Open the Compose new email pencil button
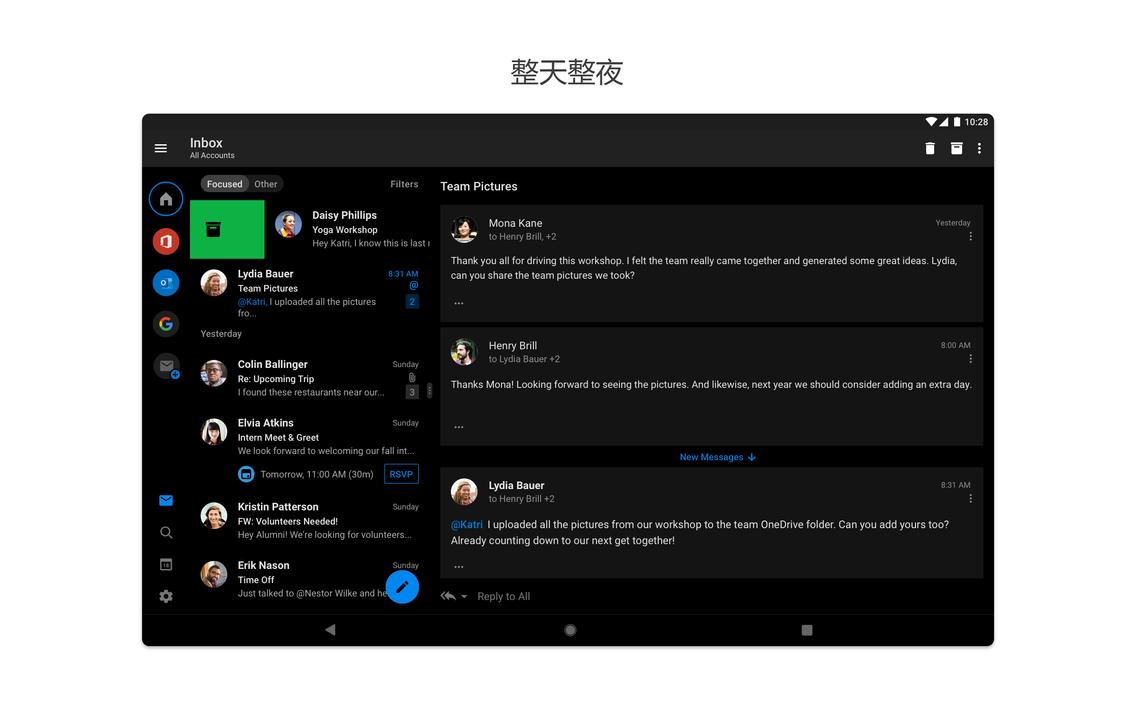Image resolution: width=1136 pixels, height=710 pixels. click(x=403, y=587)
